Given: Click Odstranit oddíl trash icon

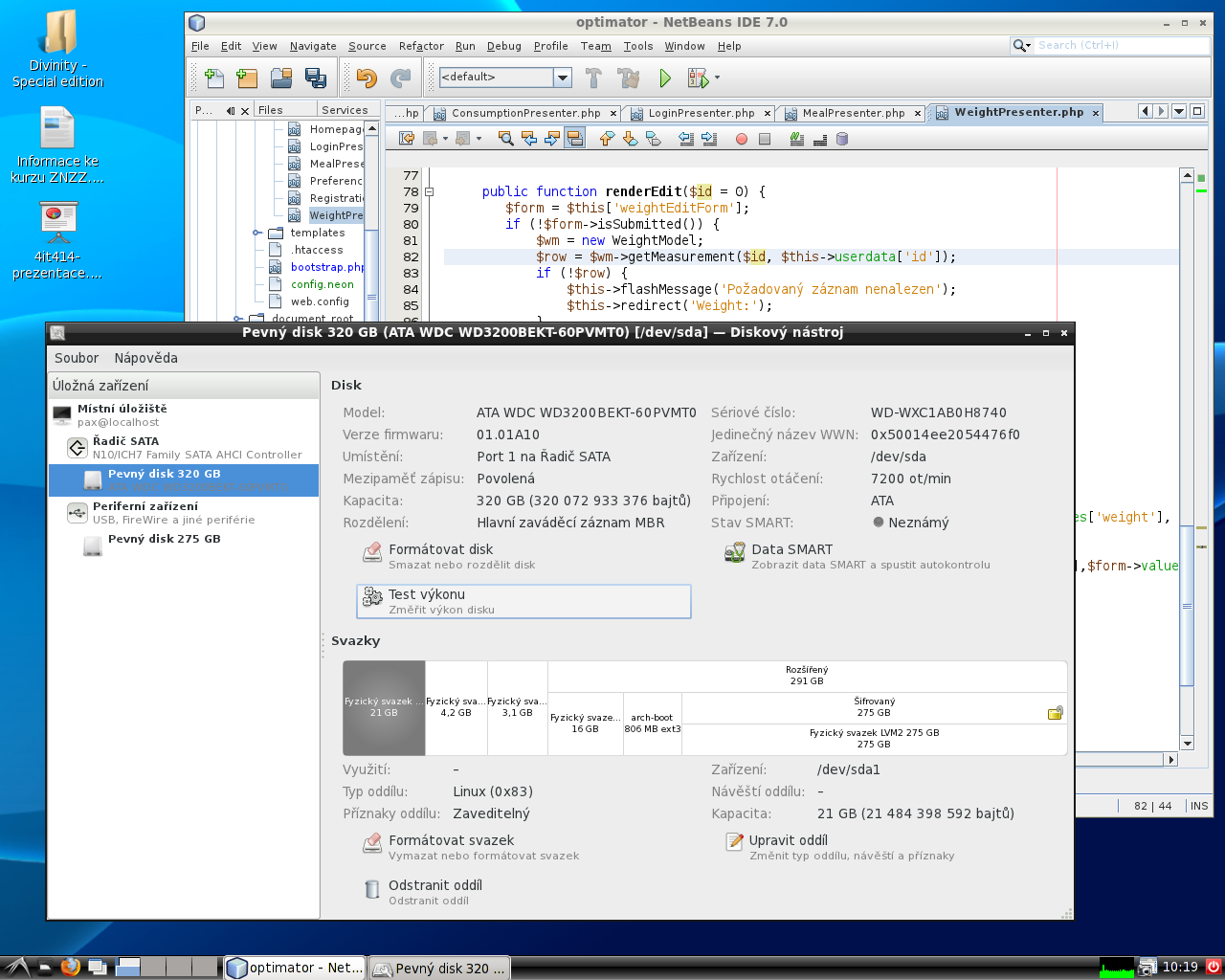Looking at the screenshot, I should point(372,890).
